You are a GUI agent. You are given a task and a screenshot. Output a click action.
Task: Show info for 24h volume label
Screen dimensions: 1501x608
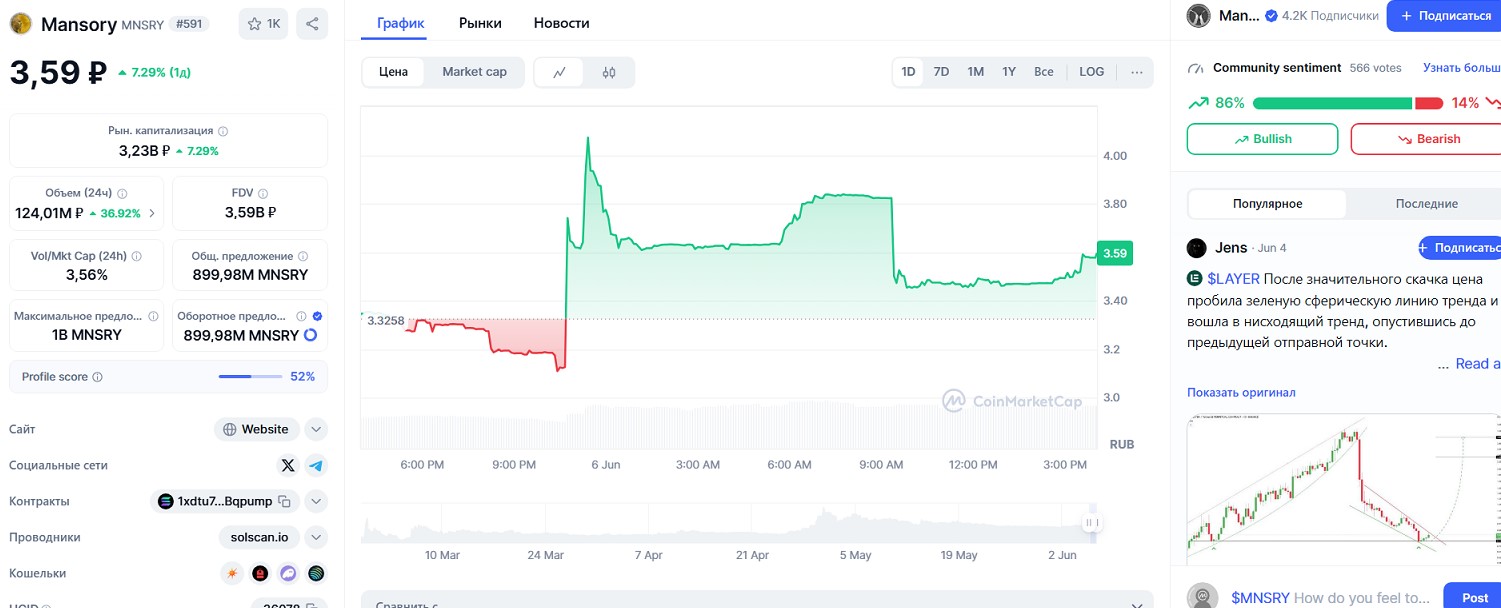122,193
